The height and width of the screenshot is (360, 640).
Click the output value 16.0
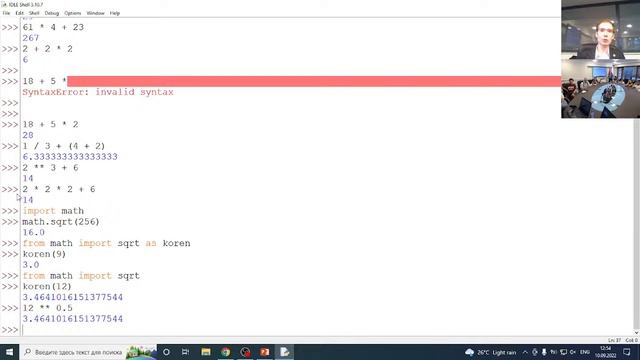click(33, 233)
